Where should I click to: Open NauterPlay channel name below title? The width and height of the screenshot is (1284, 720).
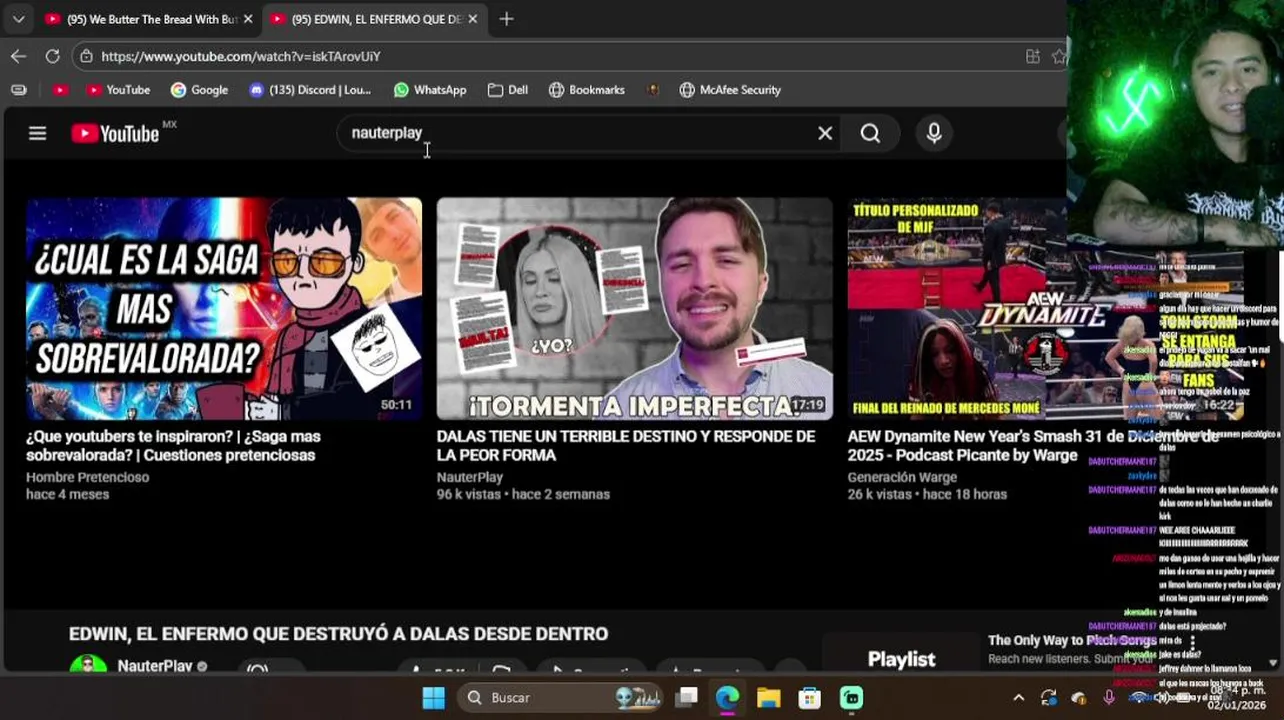tap(155, 666)
